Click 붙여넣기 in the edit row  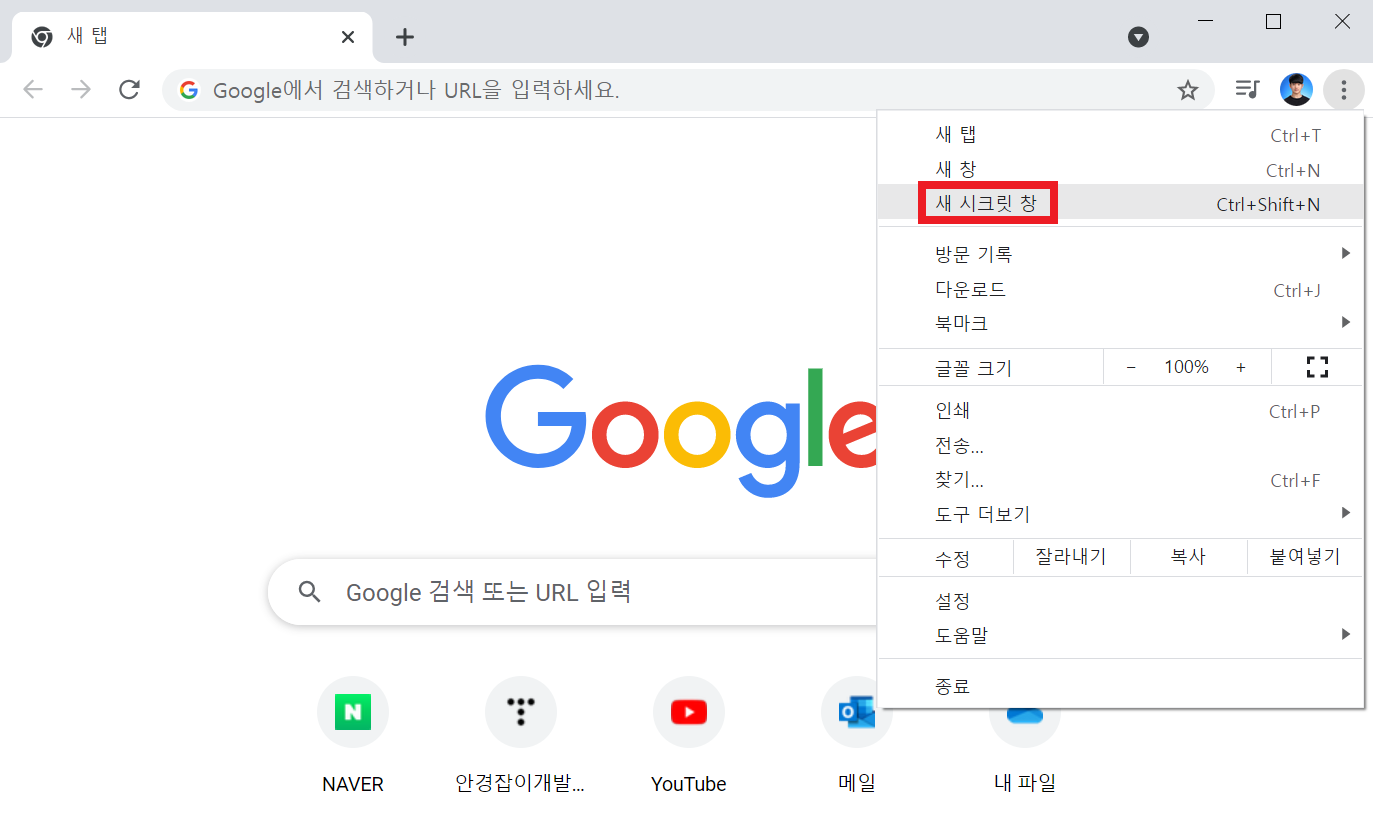click(1305, 557)
